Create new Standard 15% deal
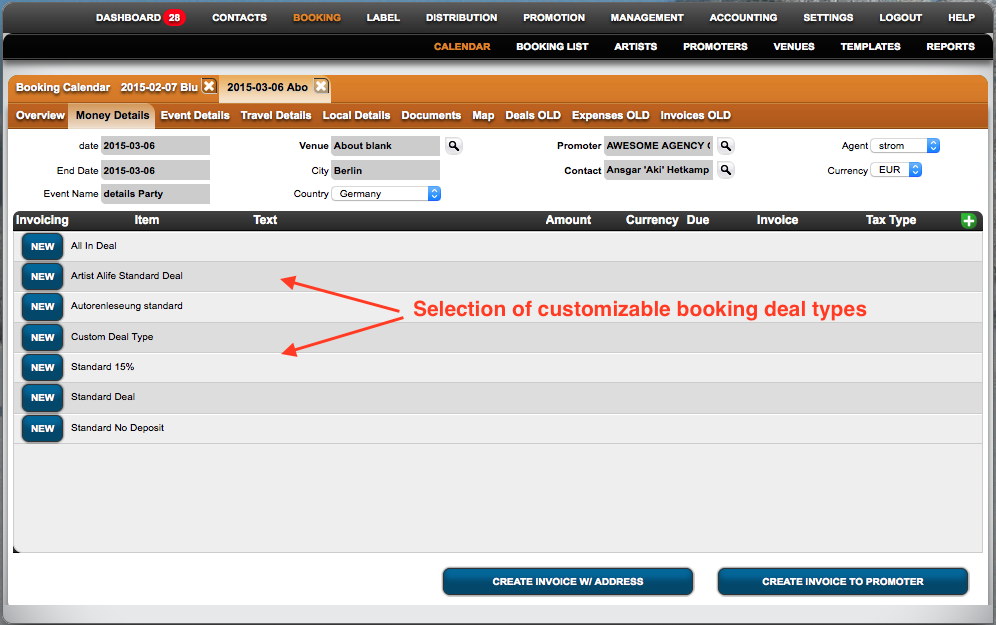Screen dimensions: 996x625 click(42, 367)
